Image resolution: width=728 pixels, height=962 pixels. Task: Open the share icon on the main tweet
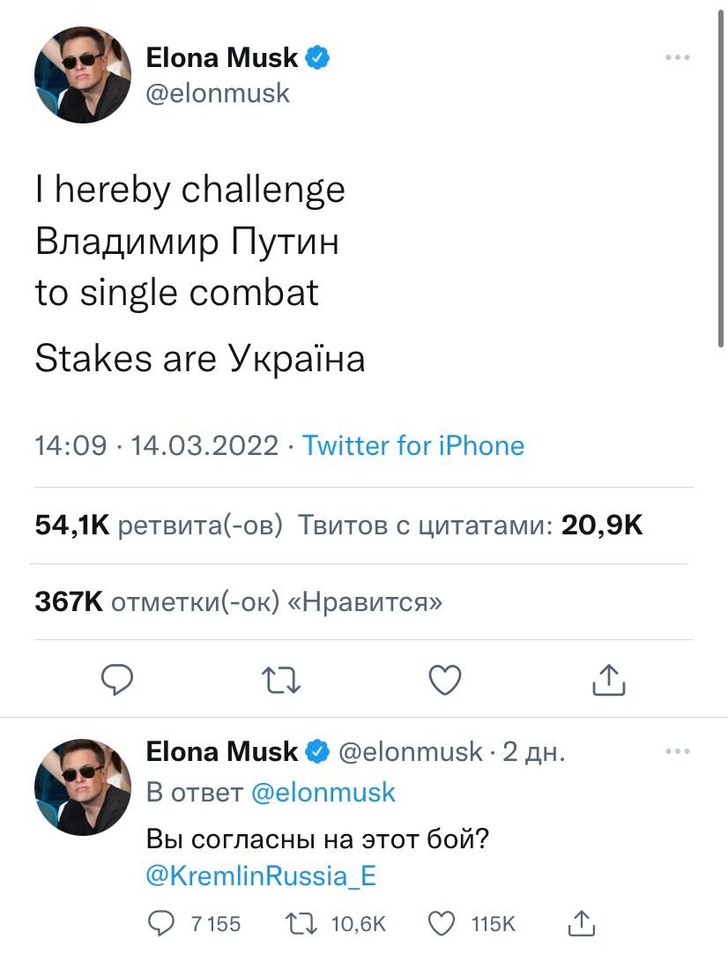(x=608, y=679)
